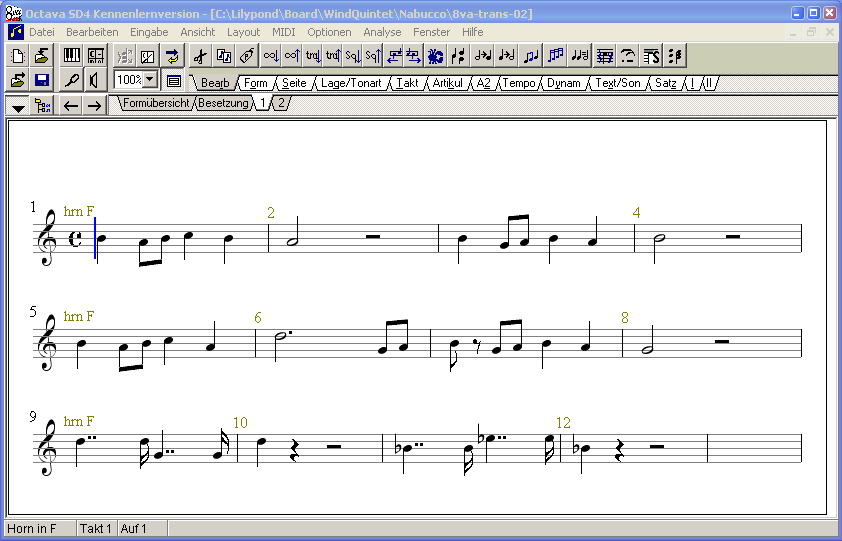The width and height of the screenshot is (842, 541).
Task: Toggle the loudspeaker playback icon
Action: click(95, 81)
